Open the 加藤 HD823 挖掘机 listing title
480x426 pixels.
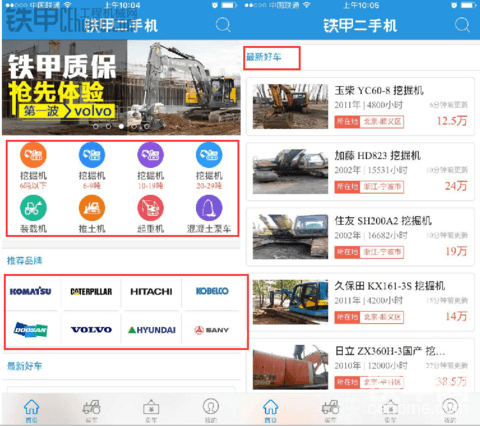click(x=378, y=155)
